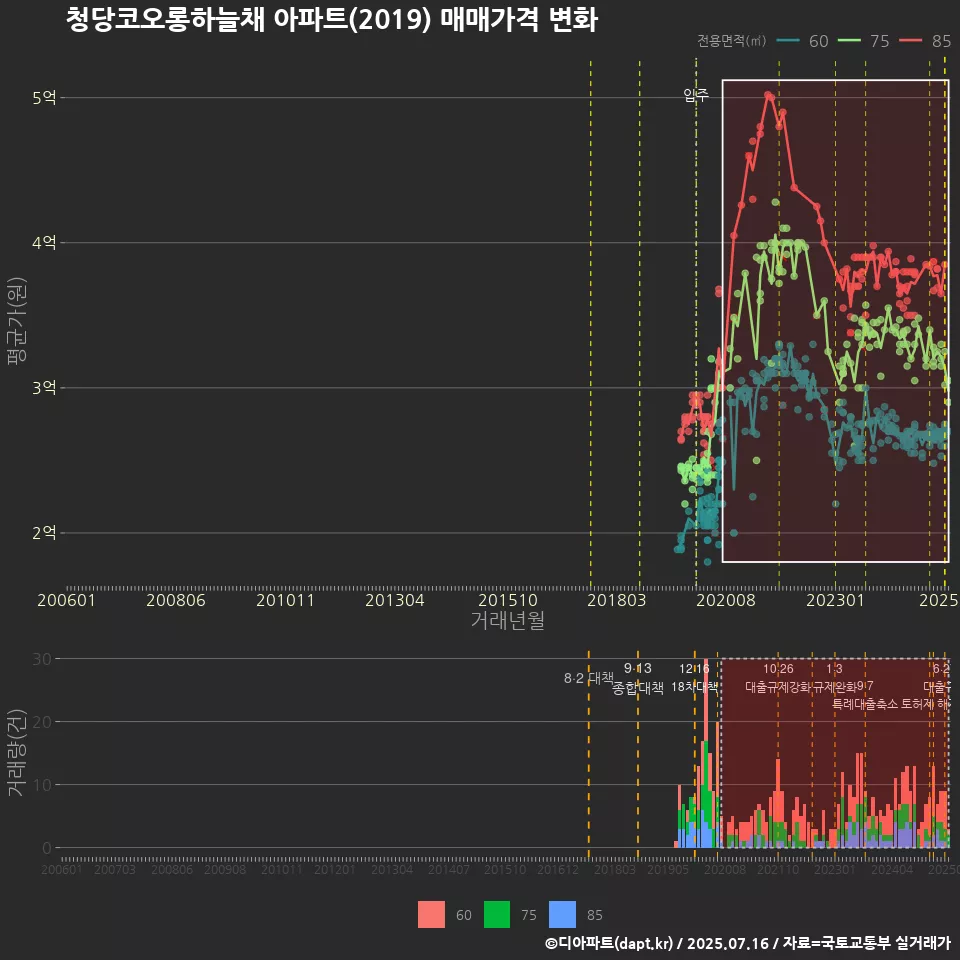Viewport: 960px width, 960px height.
Task: Click '201803' on the price chart x-axis
Action: point(617,600)
